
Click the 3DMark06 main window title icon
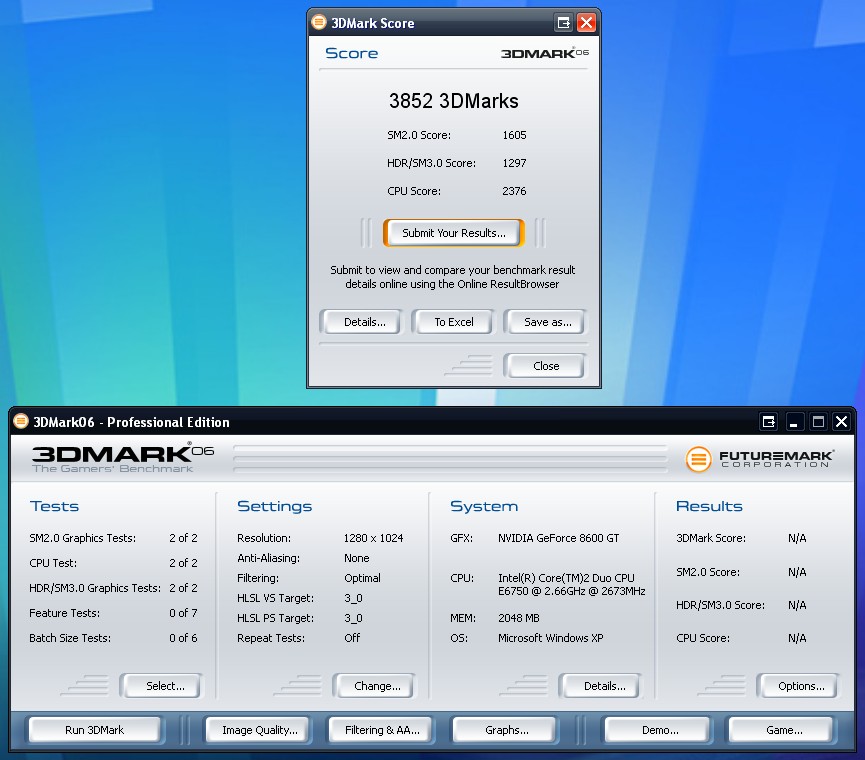click(20, 422)
